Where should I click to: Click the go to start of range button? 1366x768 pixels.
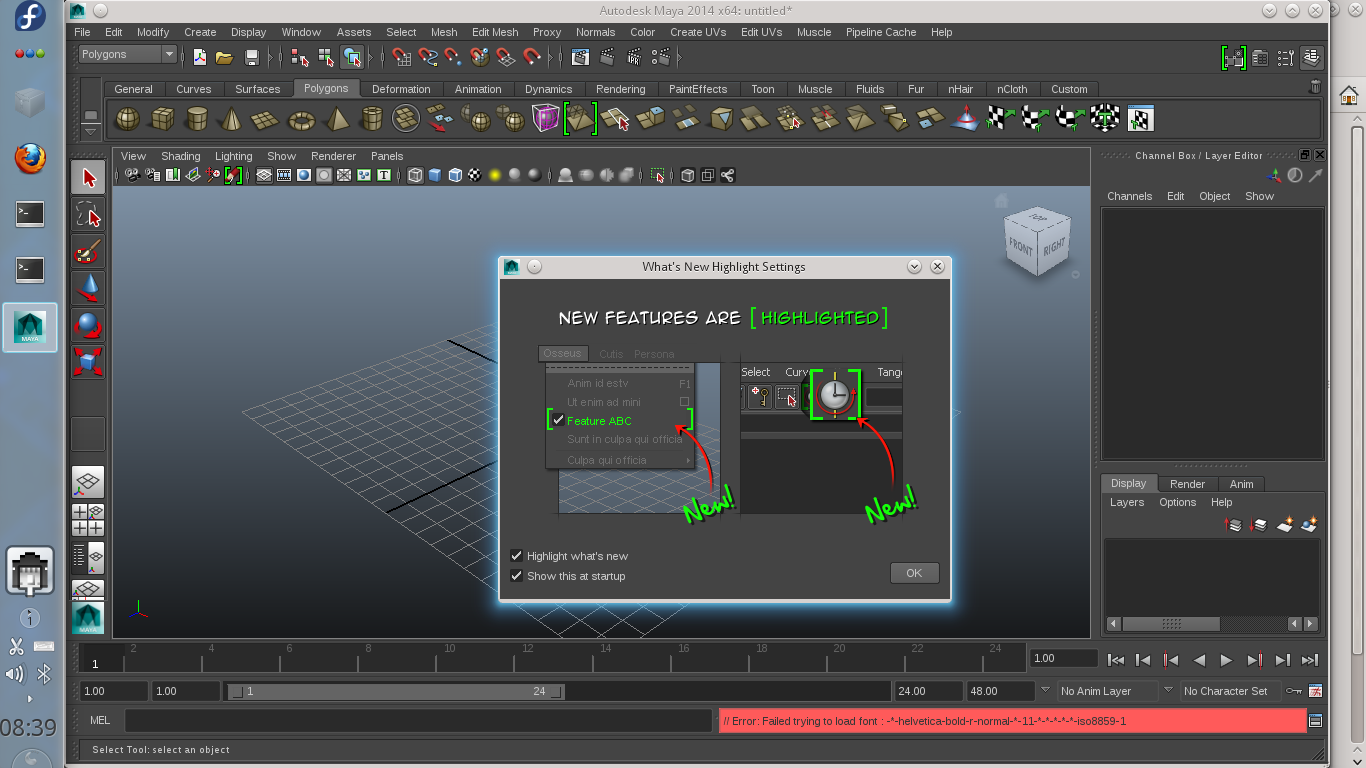1116,659
